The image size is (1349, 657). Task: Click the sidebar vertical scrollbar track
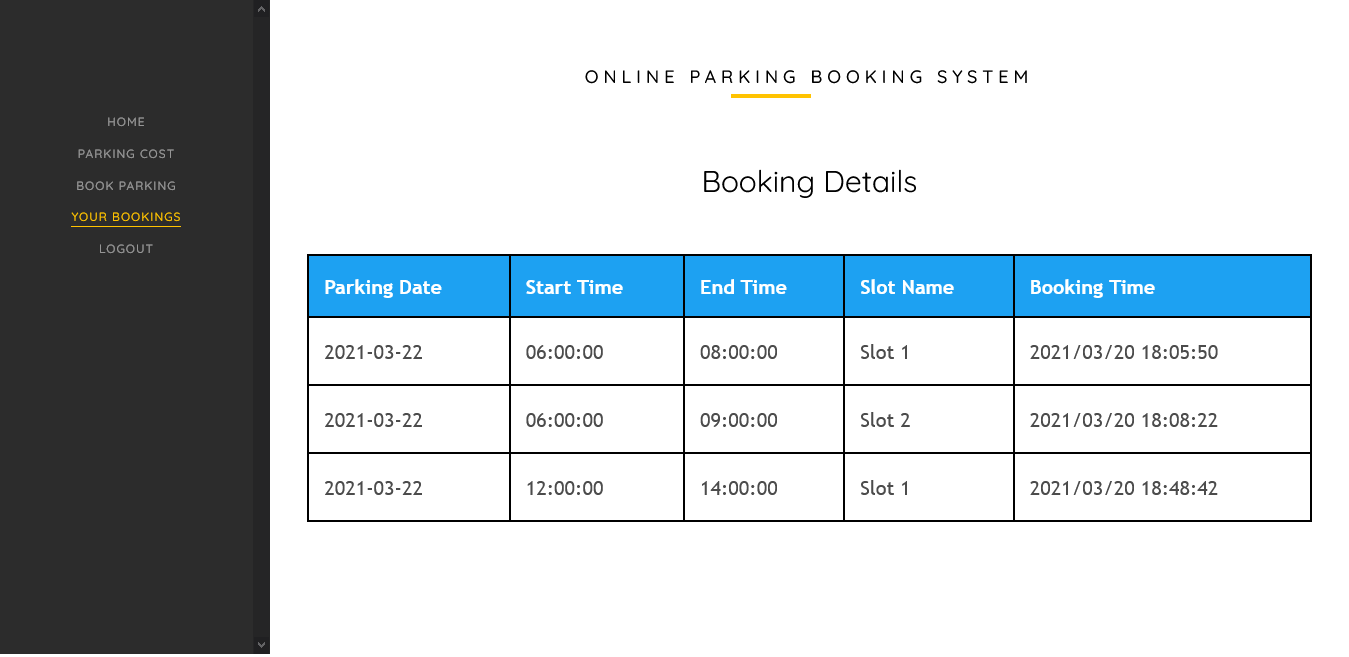pyautogui.click(x=262, y=330)
